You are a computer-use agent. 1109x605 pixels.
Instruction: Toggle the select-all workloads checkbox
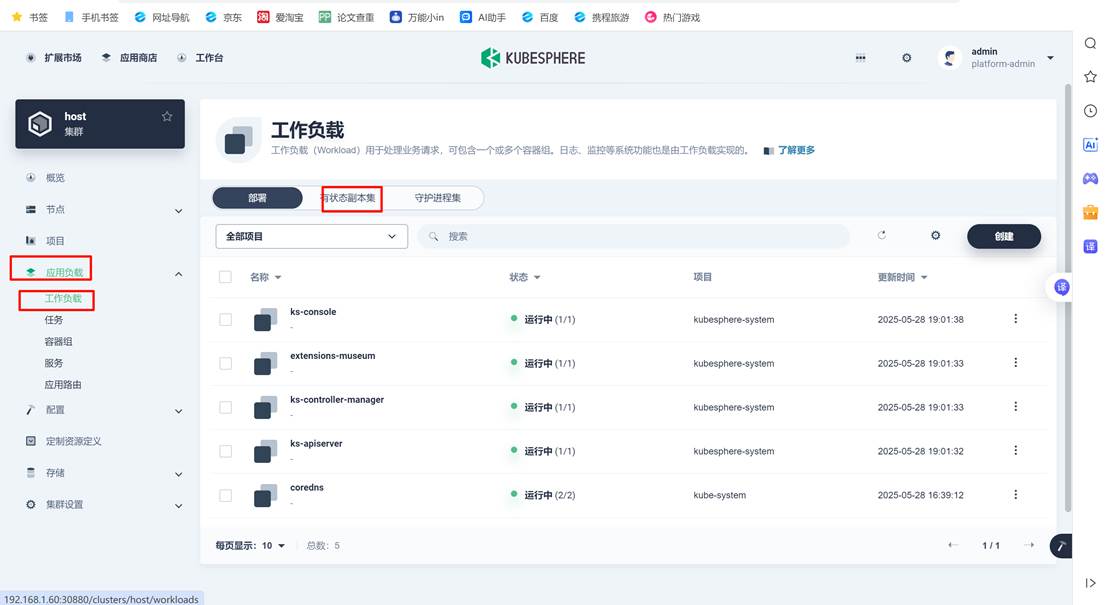(x=225, y=277)
